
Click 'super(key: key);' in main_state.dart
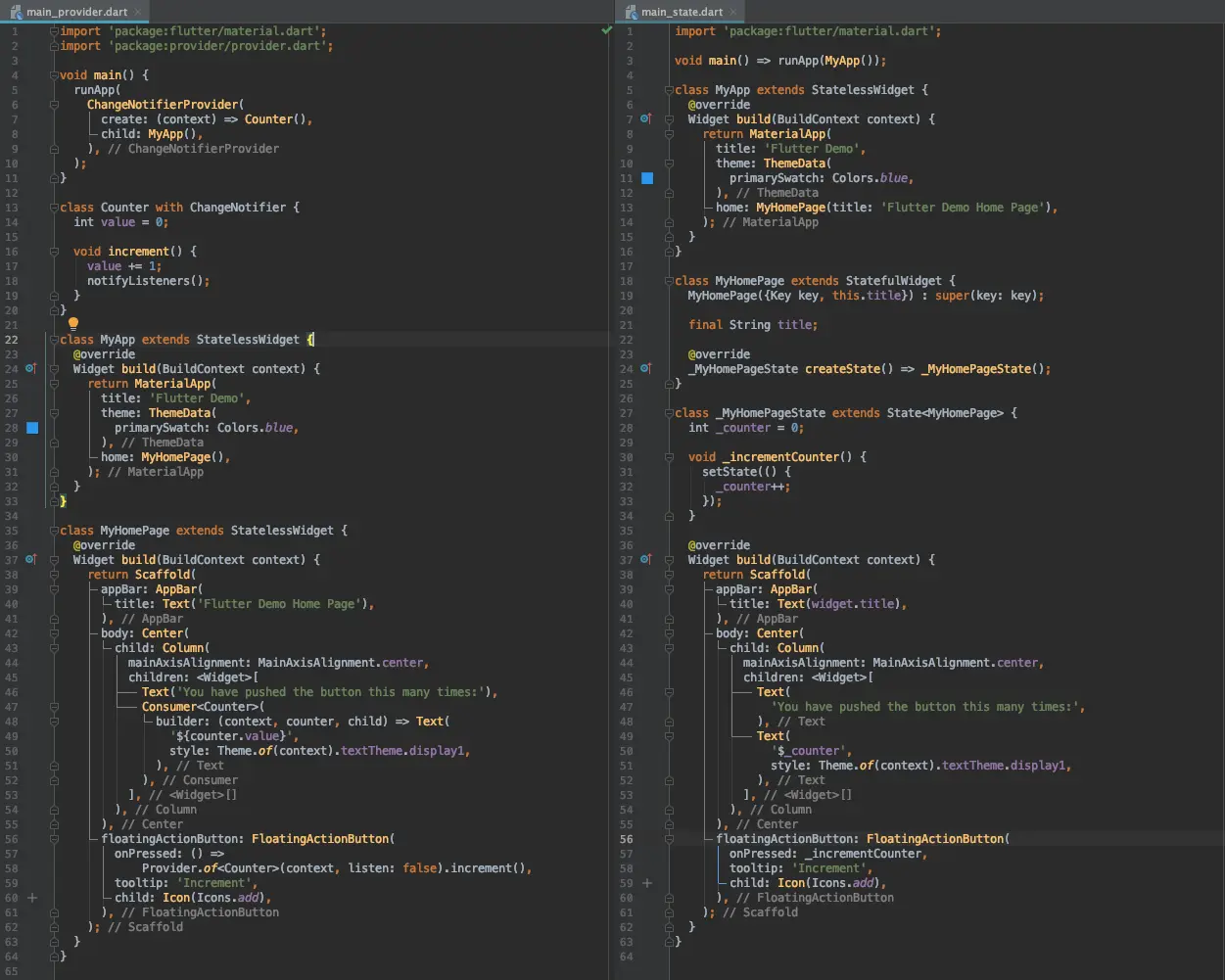pos(990,296)
